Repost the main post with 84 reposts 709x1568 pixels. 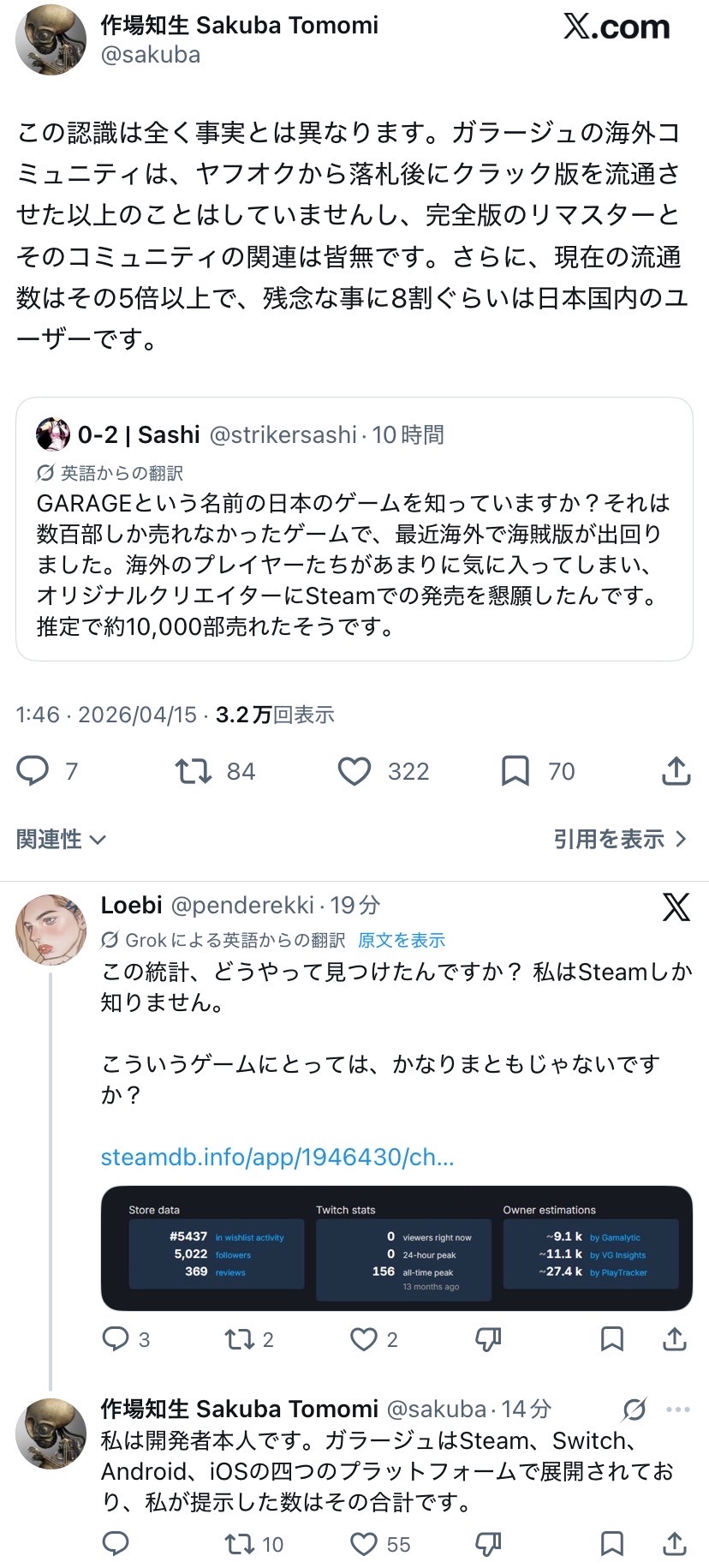pyautogui.click(x=194, y=771)
